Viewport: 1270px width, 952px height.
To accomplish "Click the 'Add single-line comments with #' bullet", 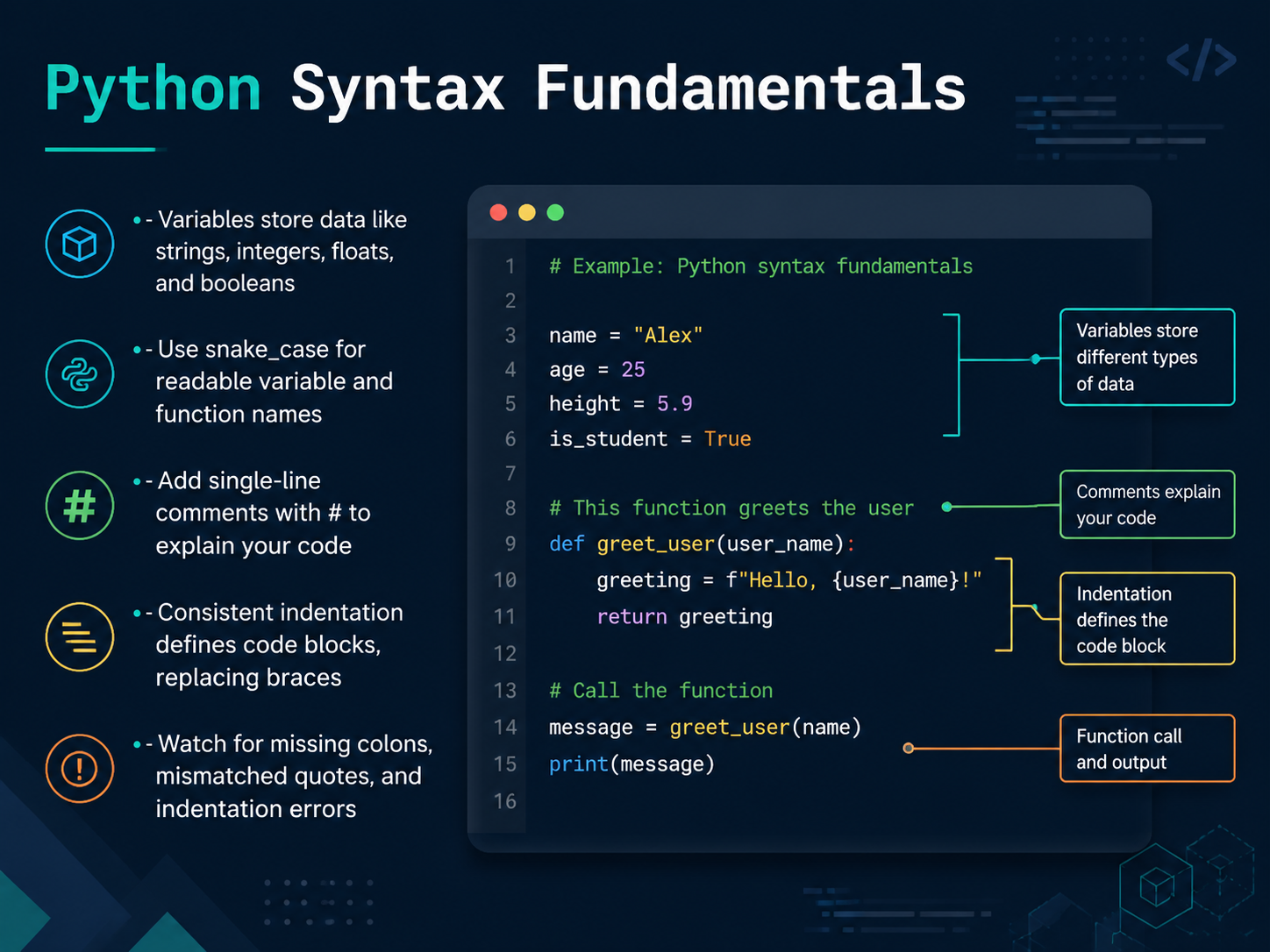I will (x=253, y=513).
